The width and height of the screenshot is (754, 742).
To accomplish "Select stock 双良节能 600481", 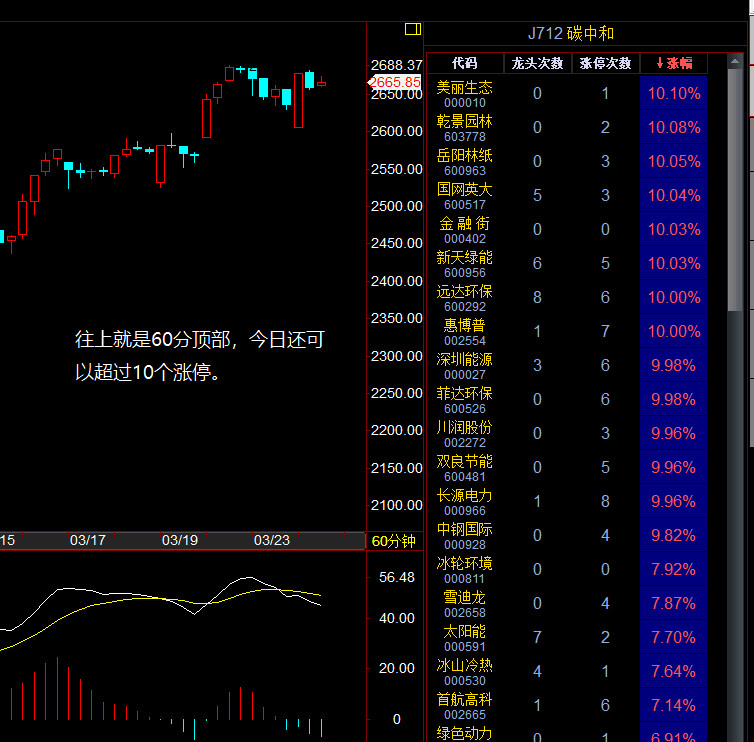I will 465,467.
